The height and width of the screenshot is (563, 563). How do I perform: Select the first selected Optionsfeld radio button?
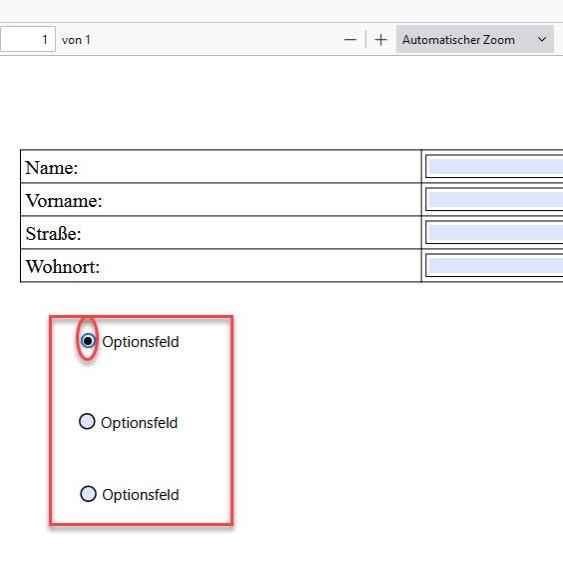88,340
